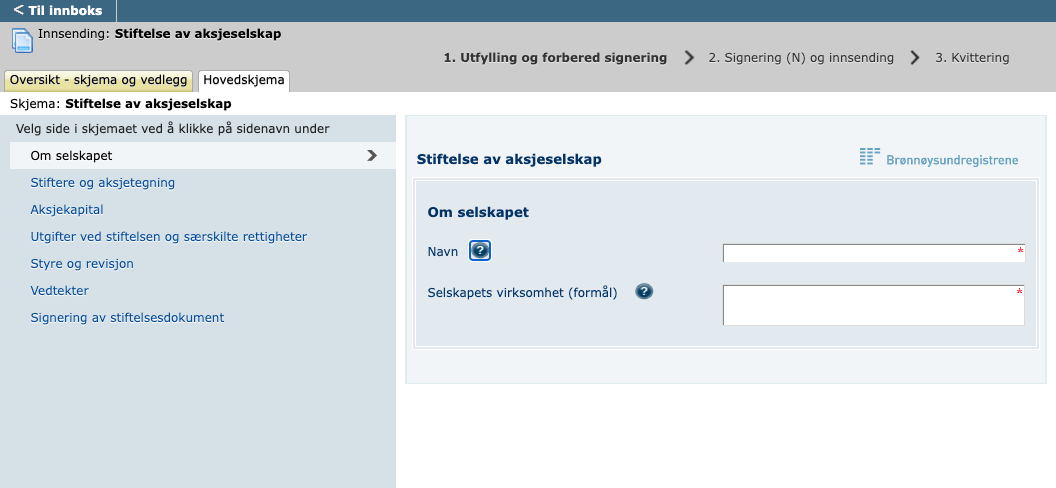Image resolution: width=1056 pixels, height=488 pixels.
Task: Click into the Navn text field
Action: tap(872, 253)
